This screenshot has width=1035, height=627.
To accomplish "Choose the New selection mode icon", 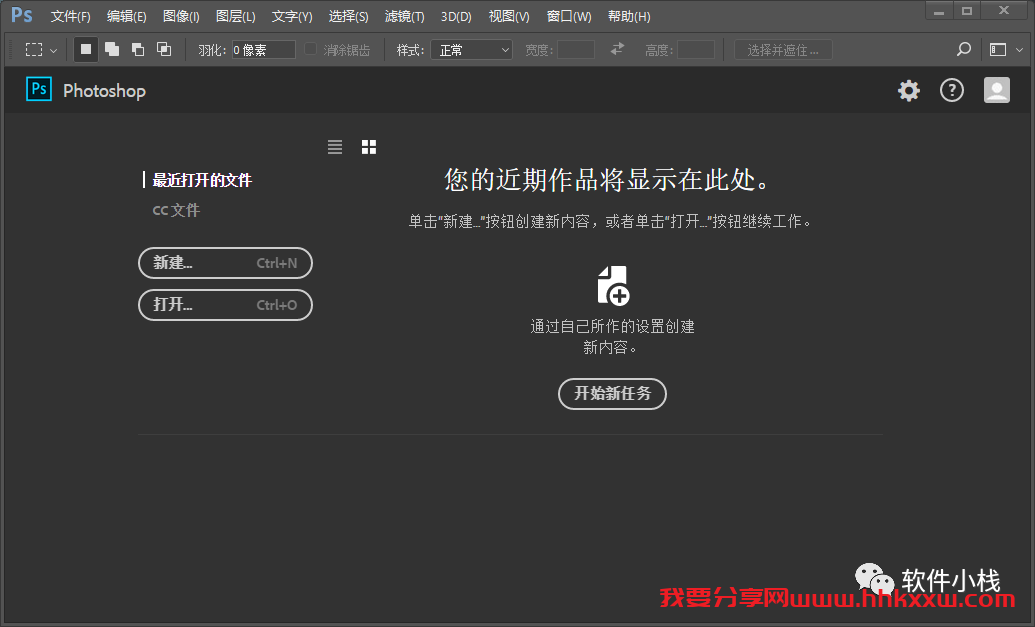I will click(86, 50).
